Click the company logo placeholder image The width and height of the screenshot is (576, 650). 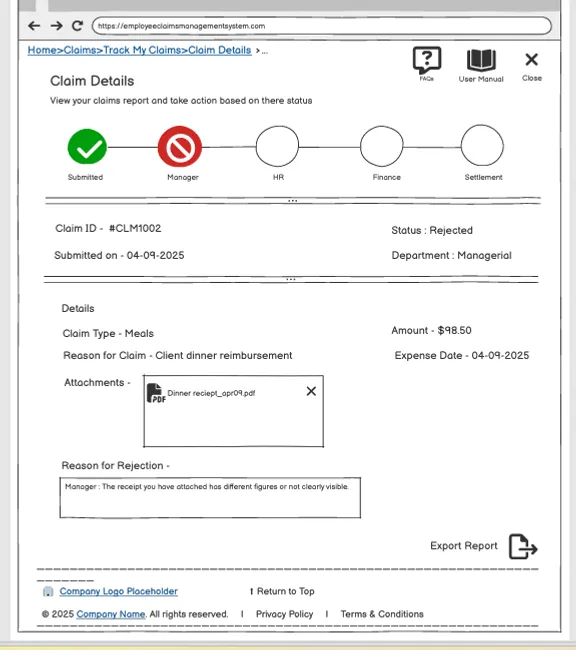[x=48, y=592]
